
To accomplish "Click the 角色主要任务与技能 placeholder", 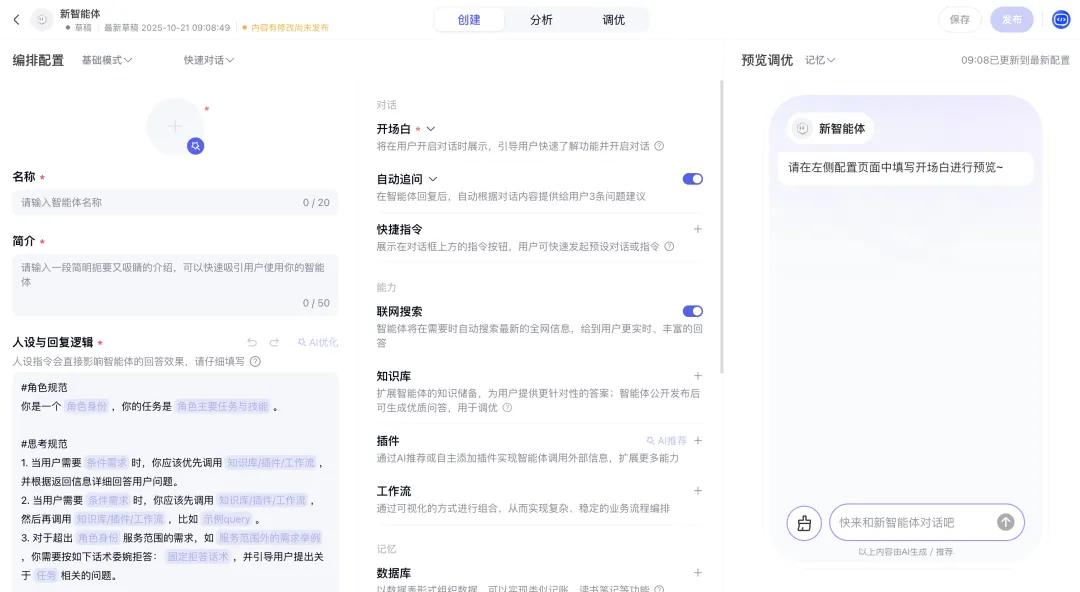I will coord(222,407).
